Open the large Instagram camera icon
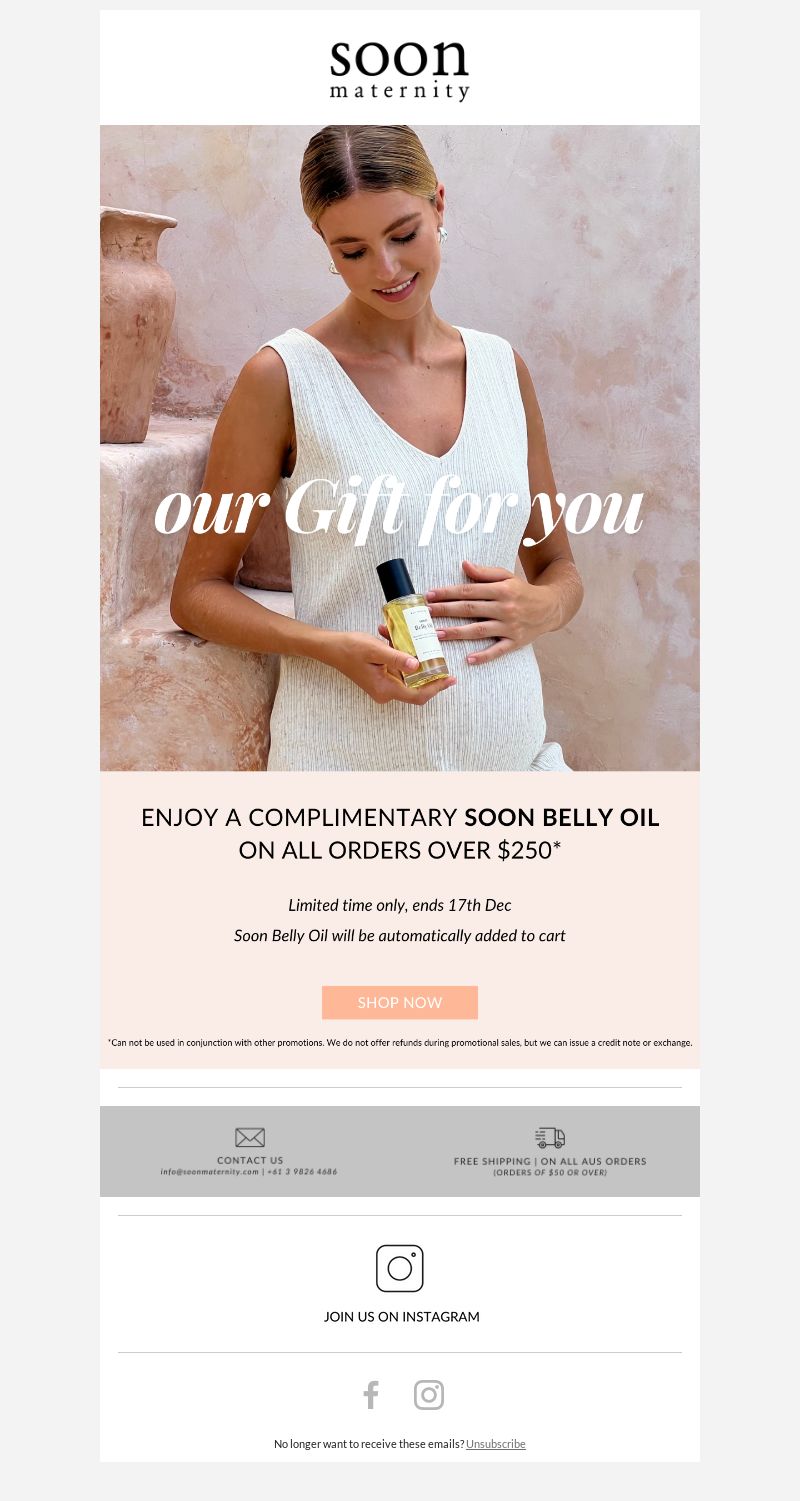The width and height of the screenshot is (800, 1501). pyautogui.click(x=400, y=1268)
